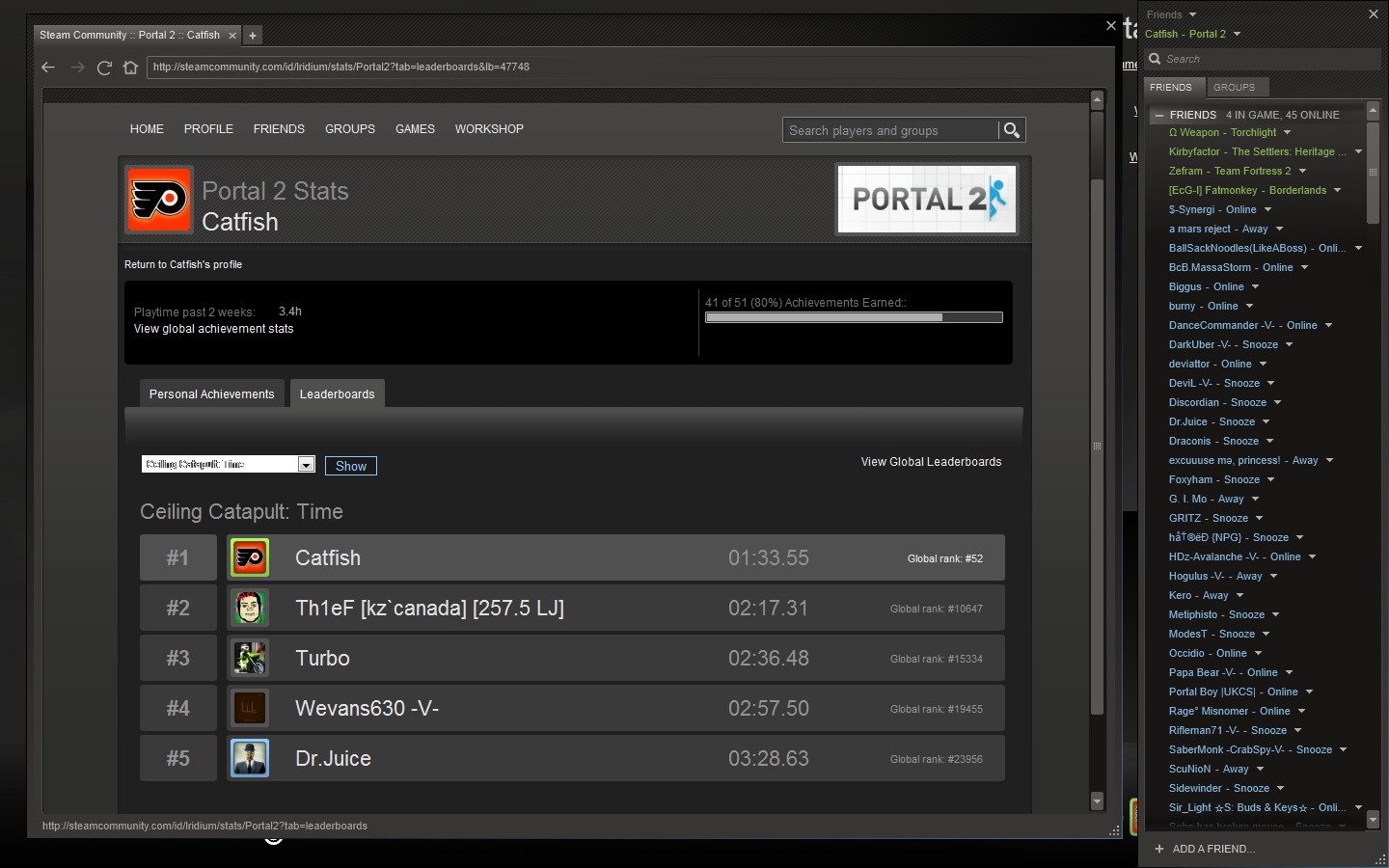
Task: Select friend SaberMonk -CrabSpy-V- in list
Action: coord(1250,749)
